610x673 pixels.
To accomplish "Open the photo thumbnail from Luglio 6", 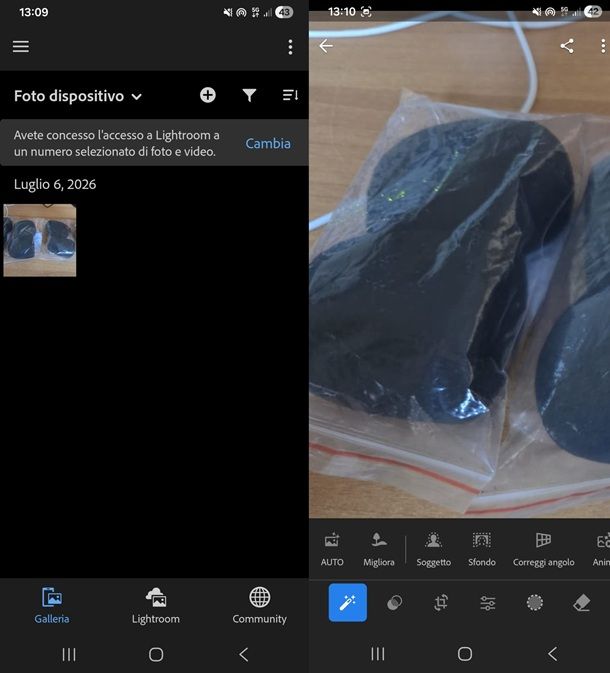I will pyautogui.click(x=40, y=240).
